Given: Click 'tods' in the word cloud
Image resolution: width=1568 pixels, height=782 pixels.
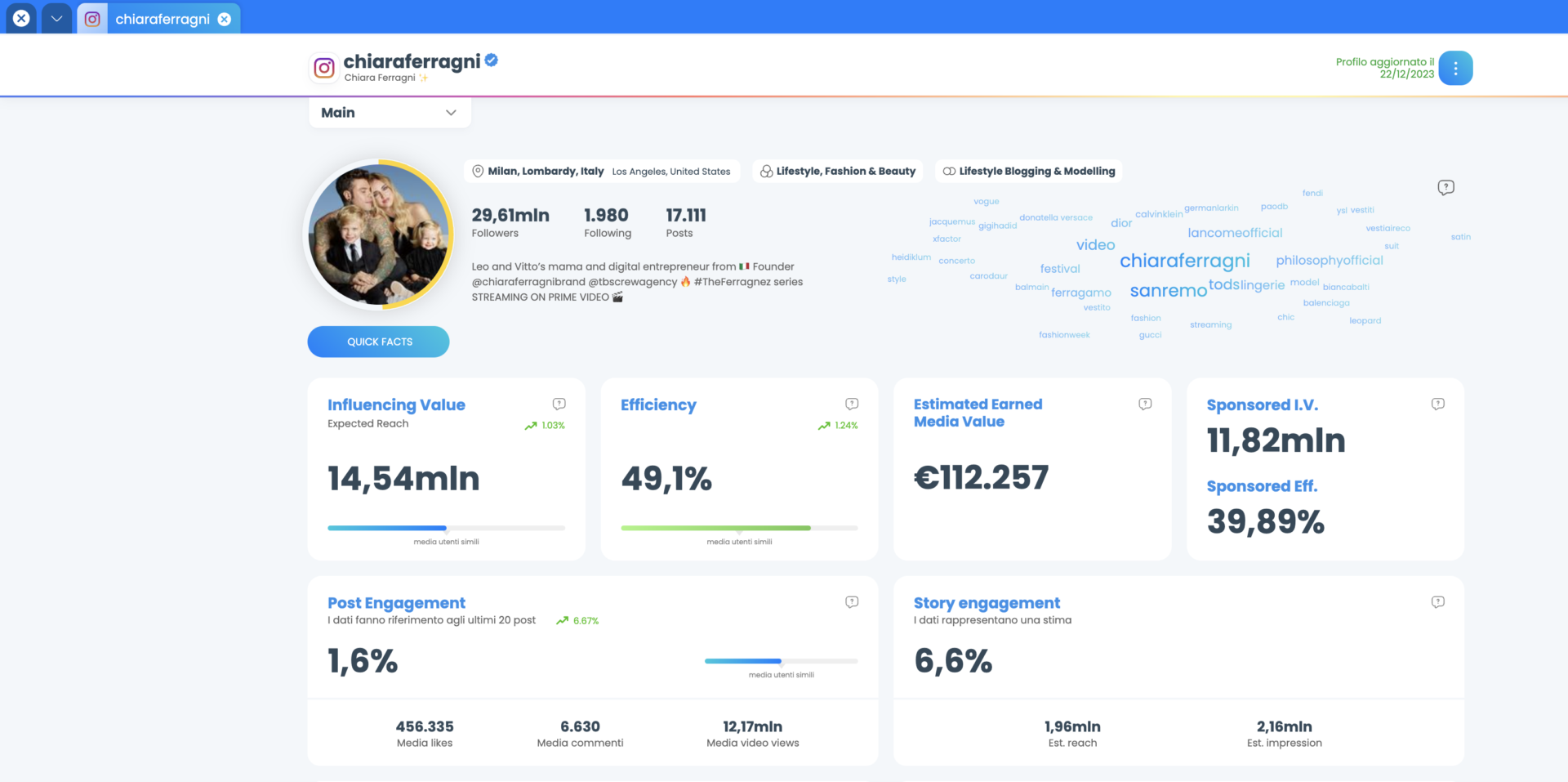Looking at the screenshot, I should 1224,284.
